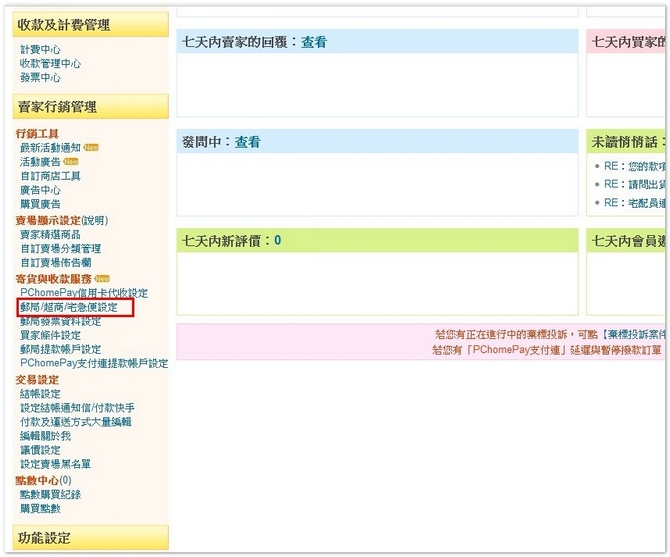Go to 發票中心
The height and width of the screenshot is (557, 670).
coord(40,77)
